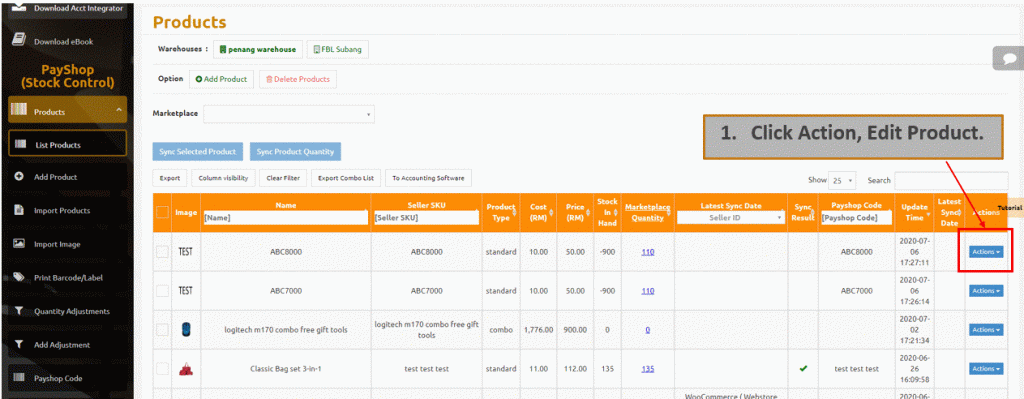Click the [Seller SKU] filter field
The height and width of the screenshot is (399, 1024).
(x=426, y=217)
